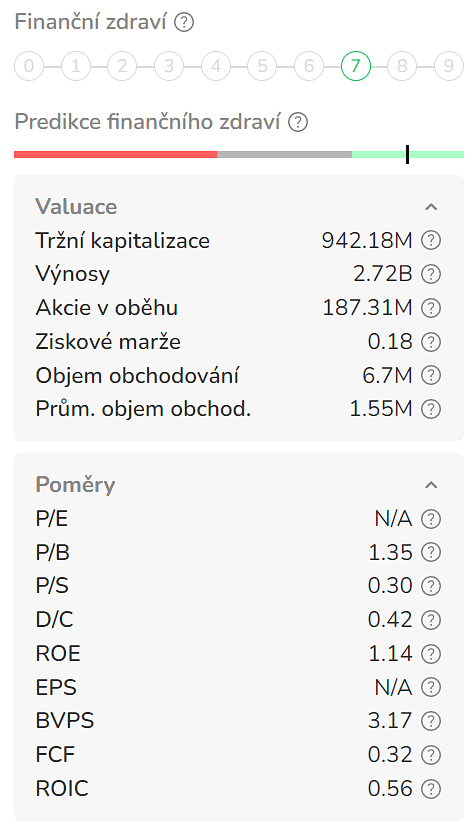Click the Valuace section header

point(76,206)
